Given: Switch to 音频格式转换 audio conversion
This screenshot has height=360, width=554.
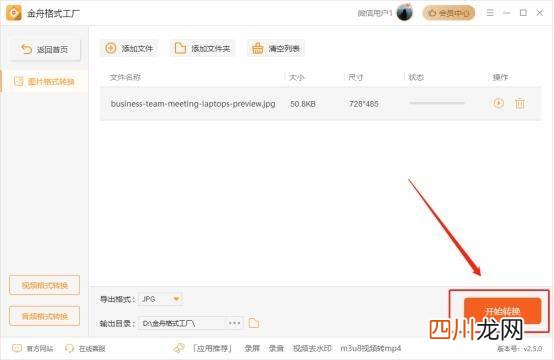Looking at the screenshot, I should click(45, 316).
